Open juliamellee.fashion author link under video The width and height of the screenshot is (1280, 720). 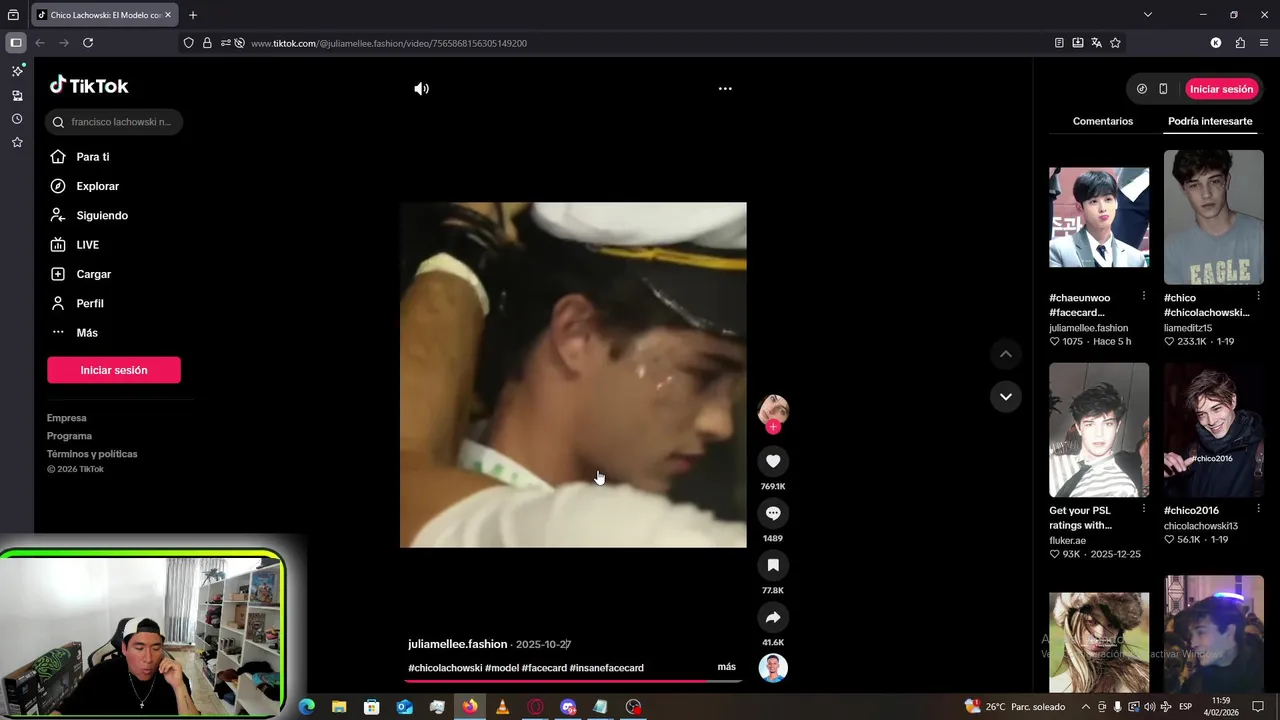click(x=457, y=645)
